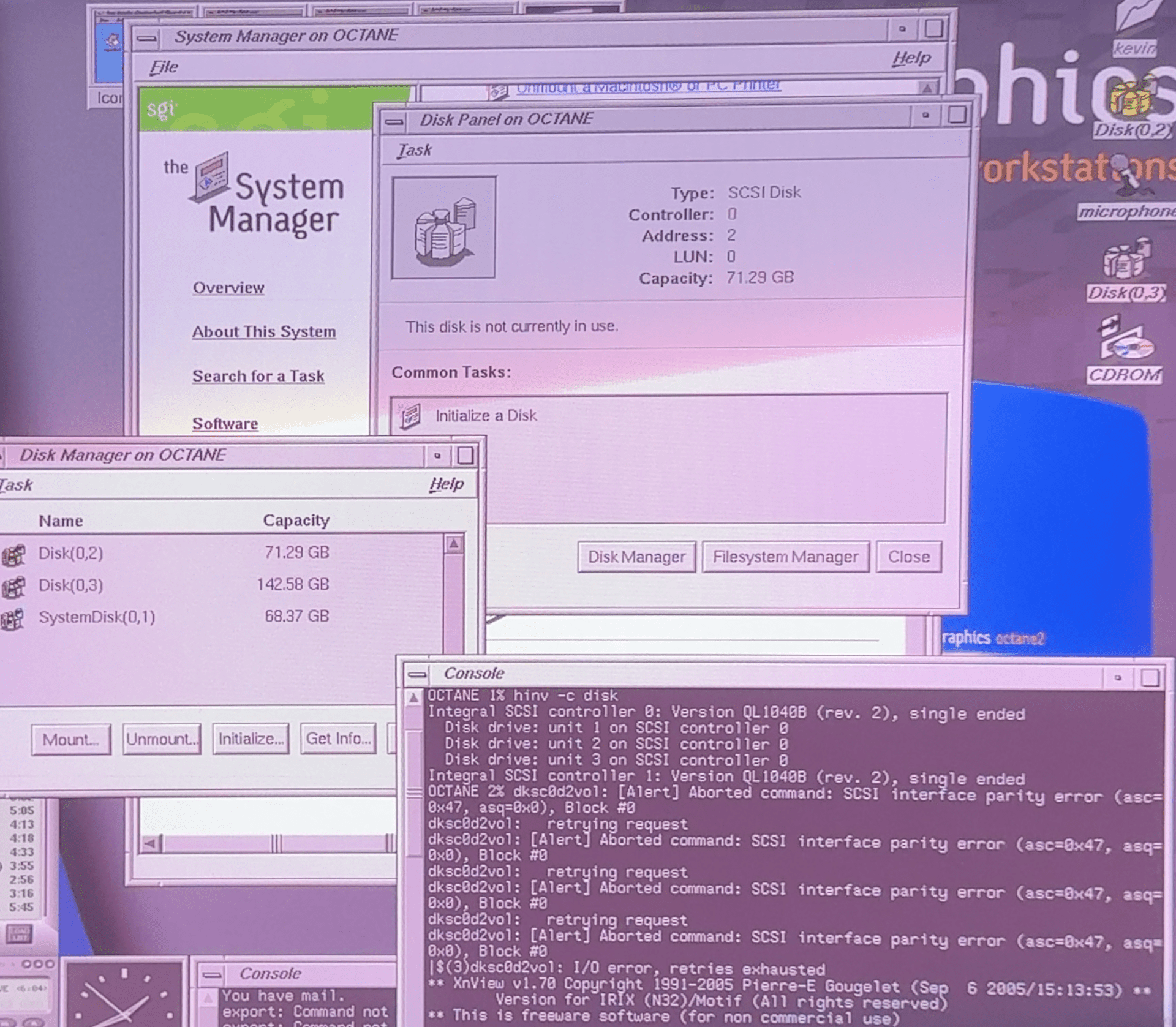Click the 5:05 entry in the left list
Screen dimensions: 1176x1027
(21, 811)
